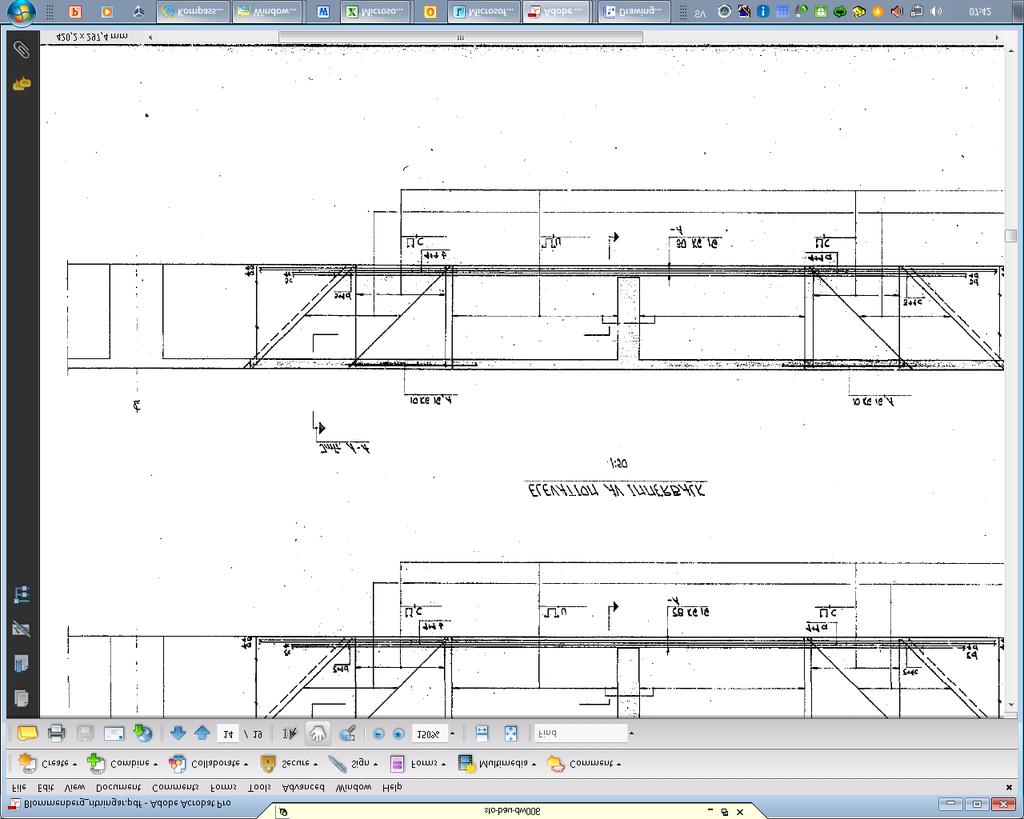
Task: Activate the Hand tool
Action: [x=317, y=733]
